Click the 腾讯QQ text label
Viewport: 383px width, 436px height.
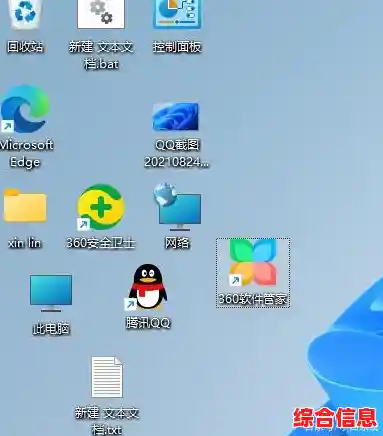coord(148,323)
